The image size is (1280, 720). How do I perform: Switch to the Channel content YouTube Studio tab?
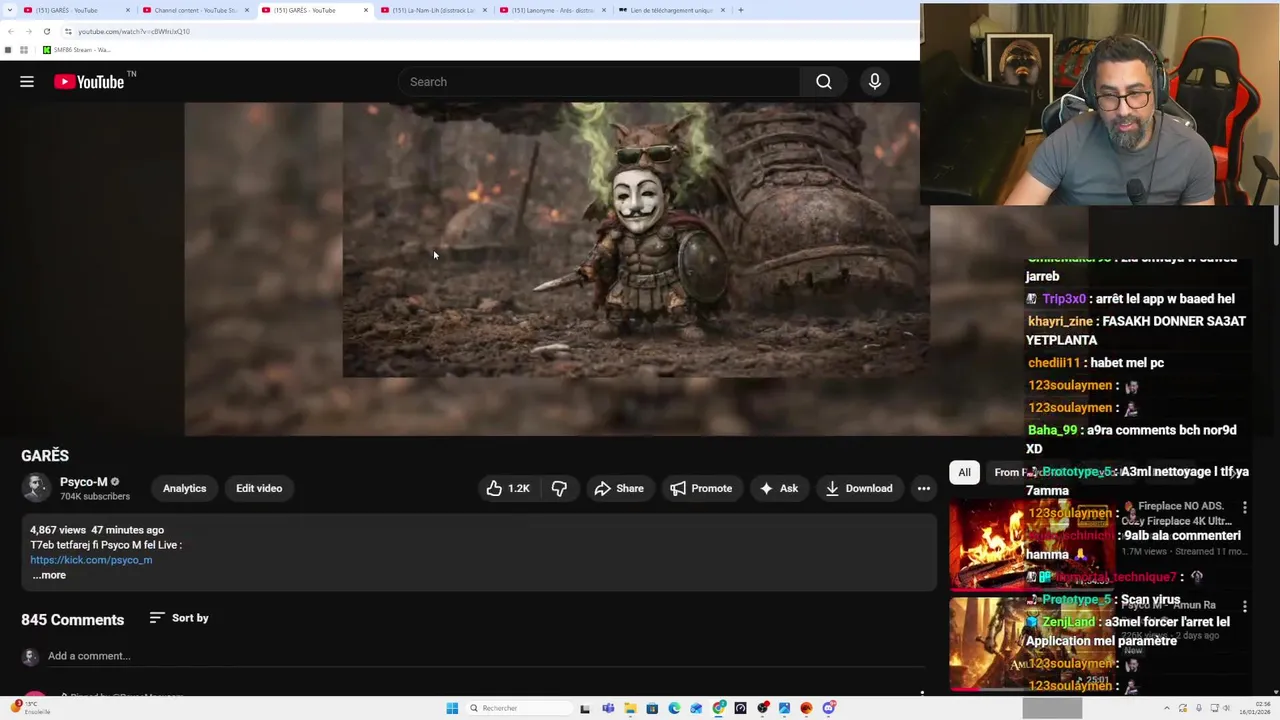click(195, 10)
